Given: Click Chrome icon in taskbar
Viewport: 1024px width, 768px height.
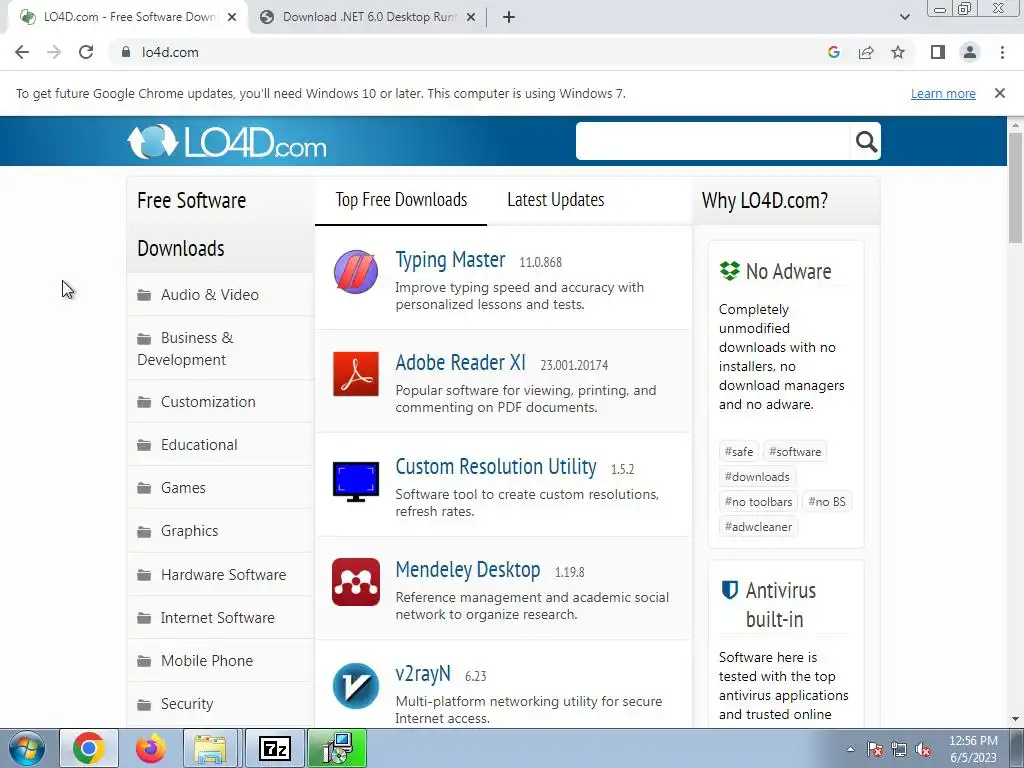Looking at the screenshot, I should pyautogui.click(x=89, y=748).
